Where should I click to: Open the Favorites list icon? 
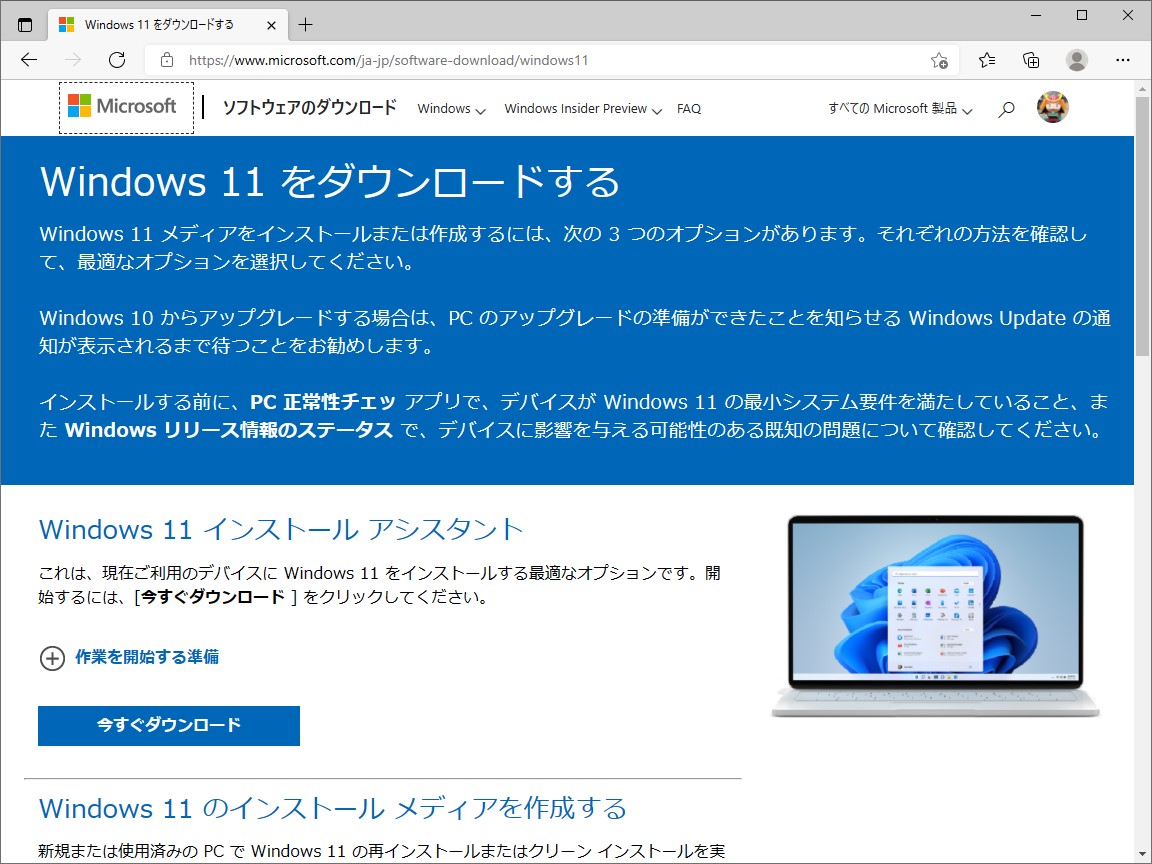click(x=986, y=60)
